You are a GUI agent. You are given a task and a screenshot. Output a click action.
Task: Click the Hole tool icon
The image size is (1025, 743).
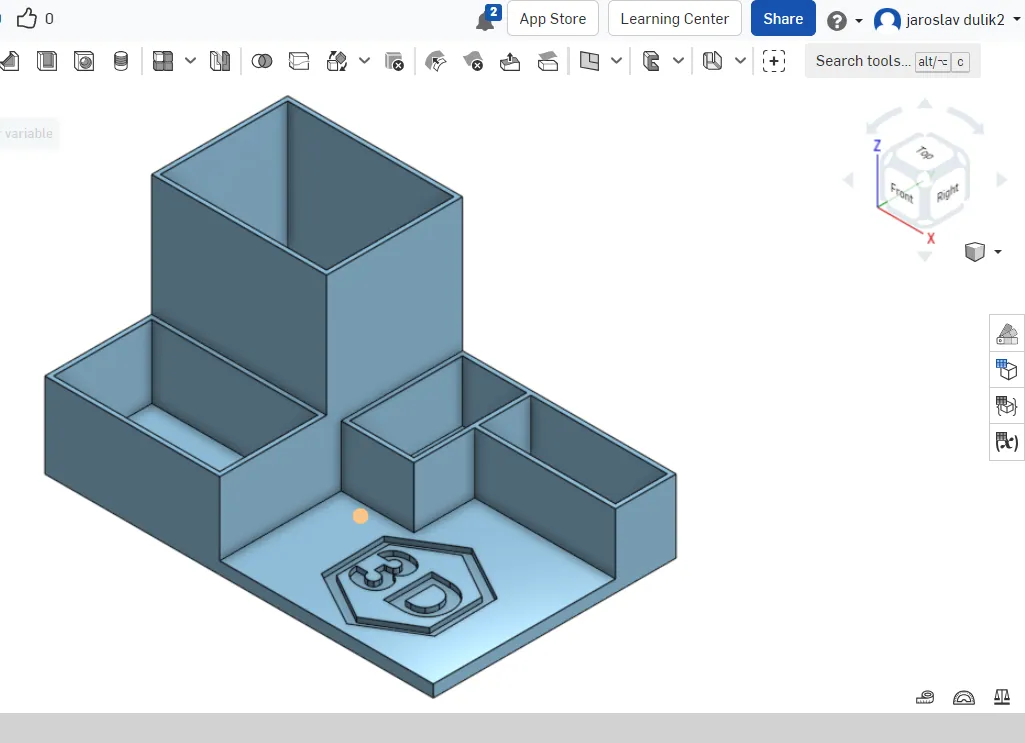85,61
